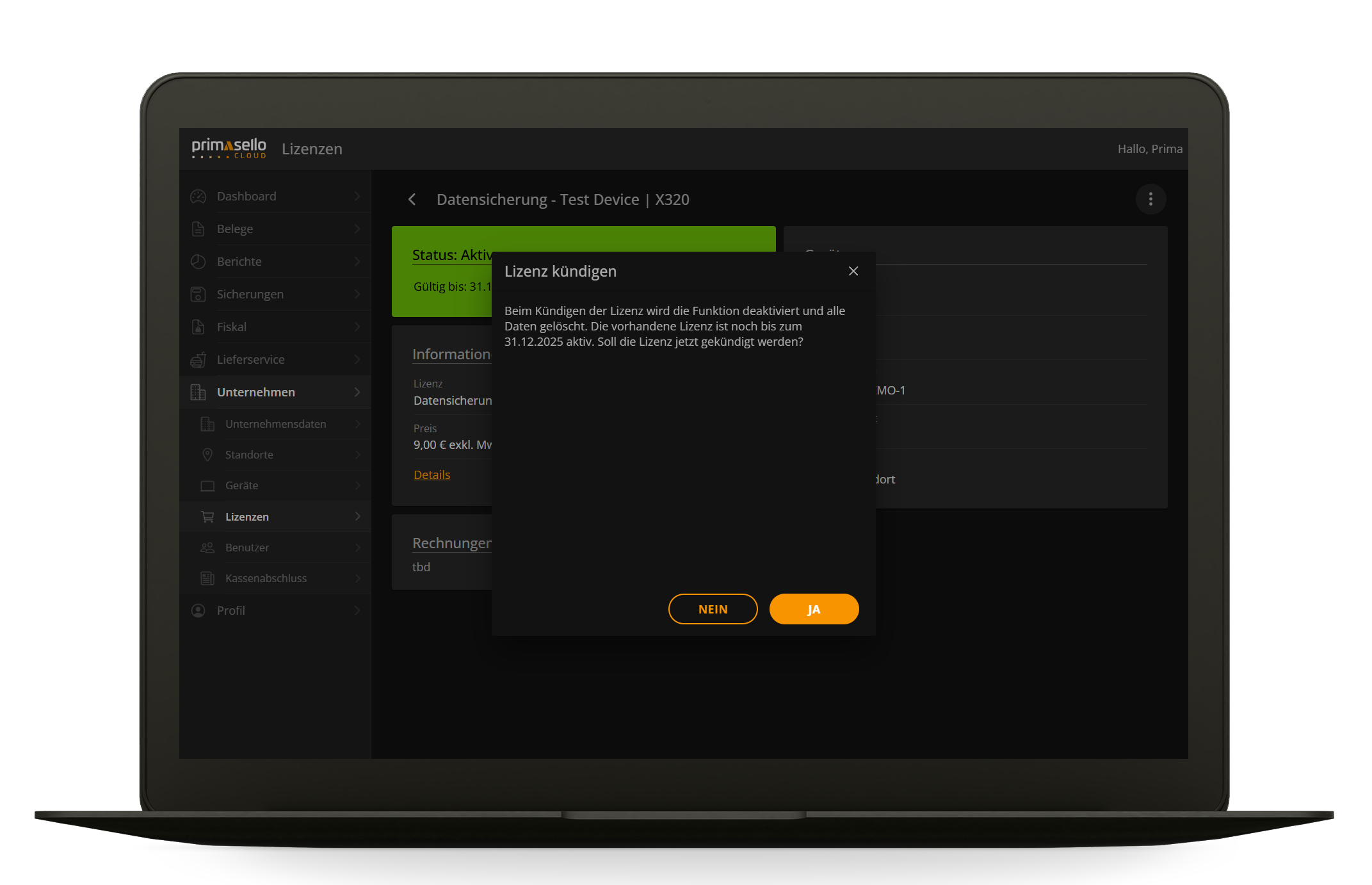
Task: Switch to the Standorte sidebar entry
Action: click(249, 454)
